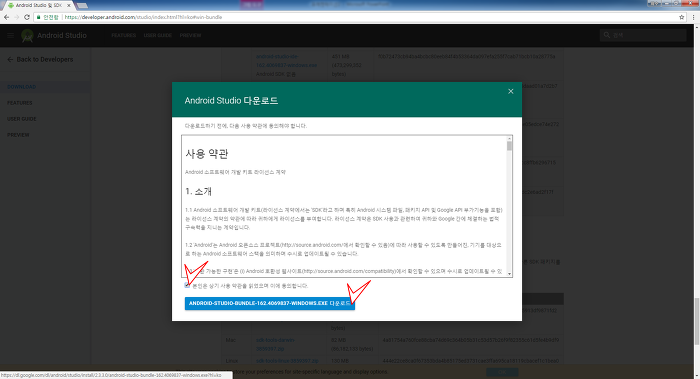Click the '1. 소개' section heading
Viewport: 700px width, 379px height.
coord(198,192)
